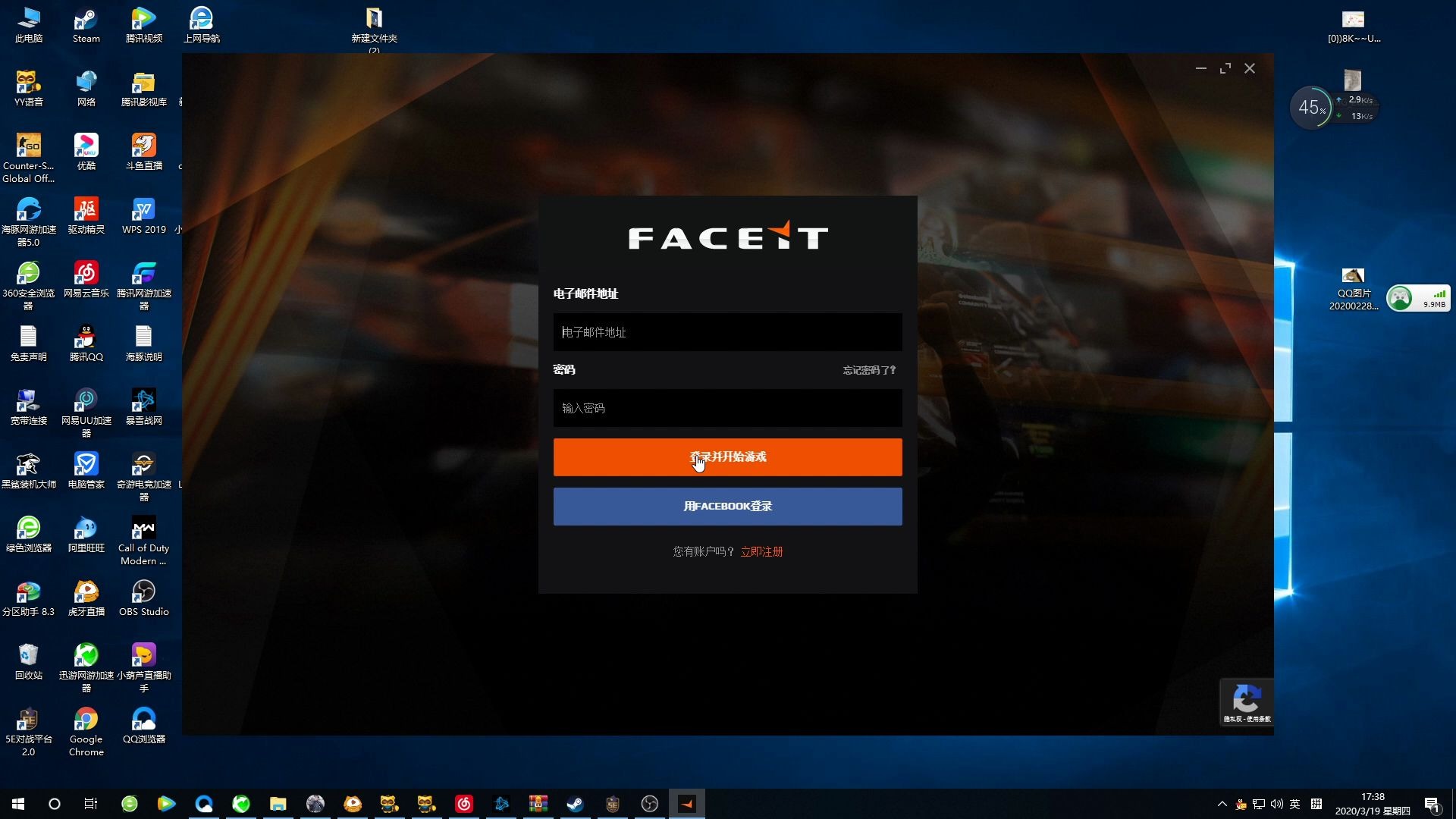
Task: Click the 电子邮件地址 email input field
Action: 727,332
